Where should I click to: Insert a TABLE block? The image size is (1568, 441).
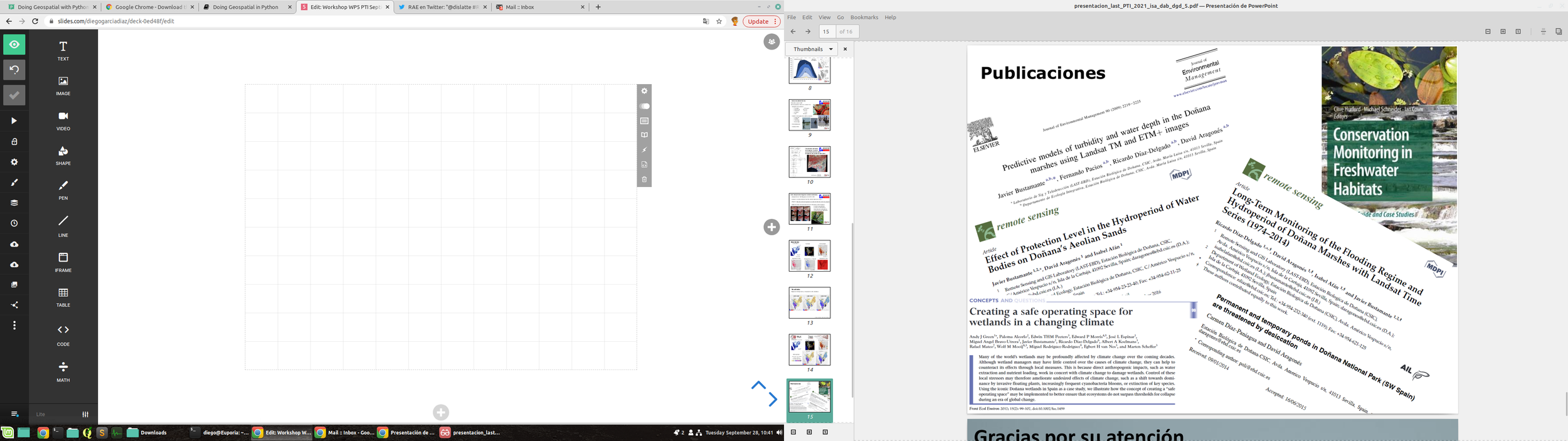coord(63,297)
